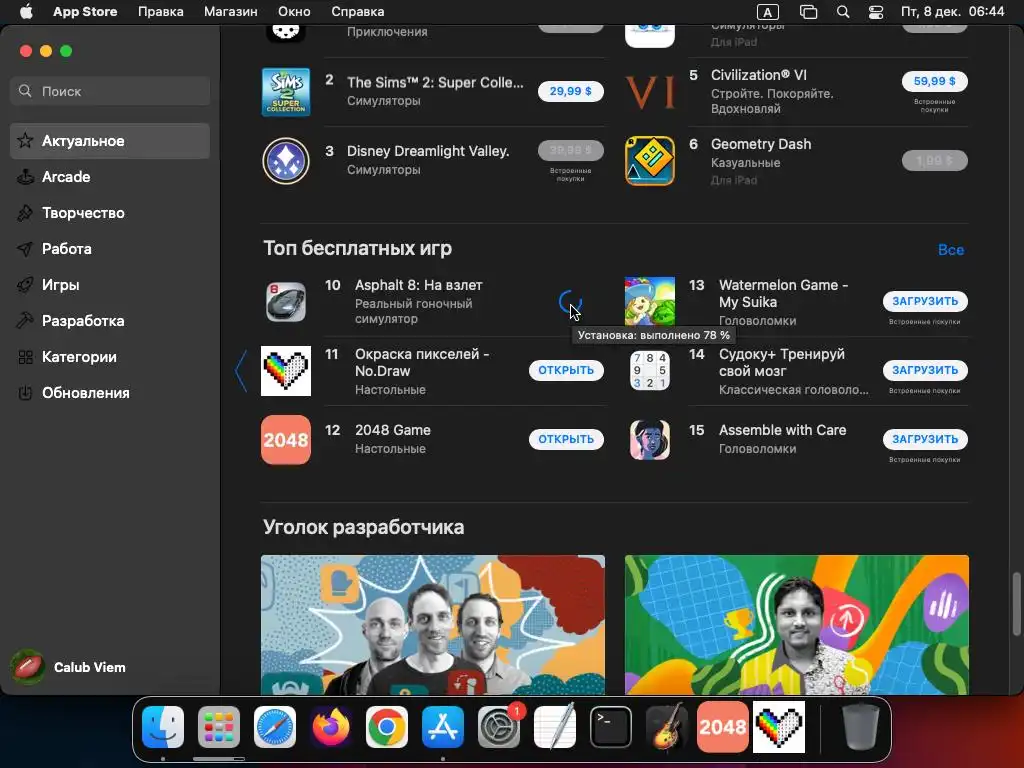
Task: Open input source indicator in menu bar
Action: 767,12
